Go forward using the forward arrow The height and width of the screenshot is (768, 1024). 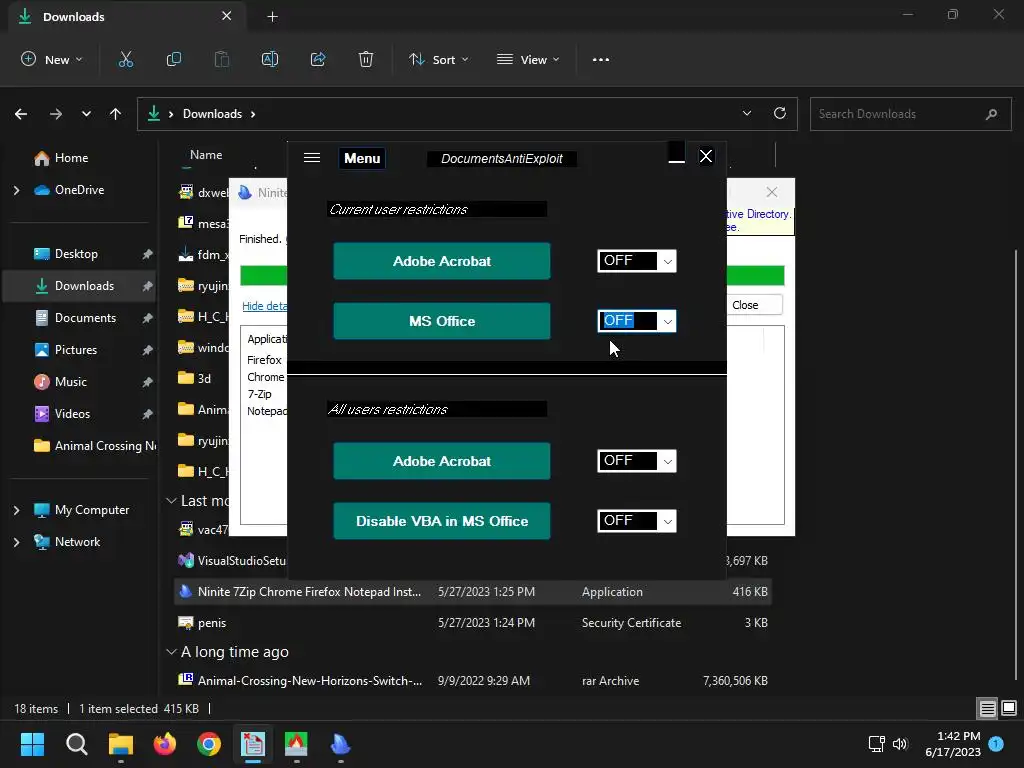pyautogui.click(x=56, y=114)
